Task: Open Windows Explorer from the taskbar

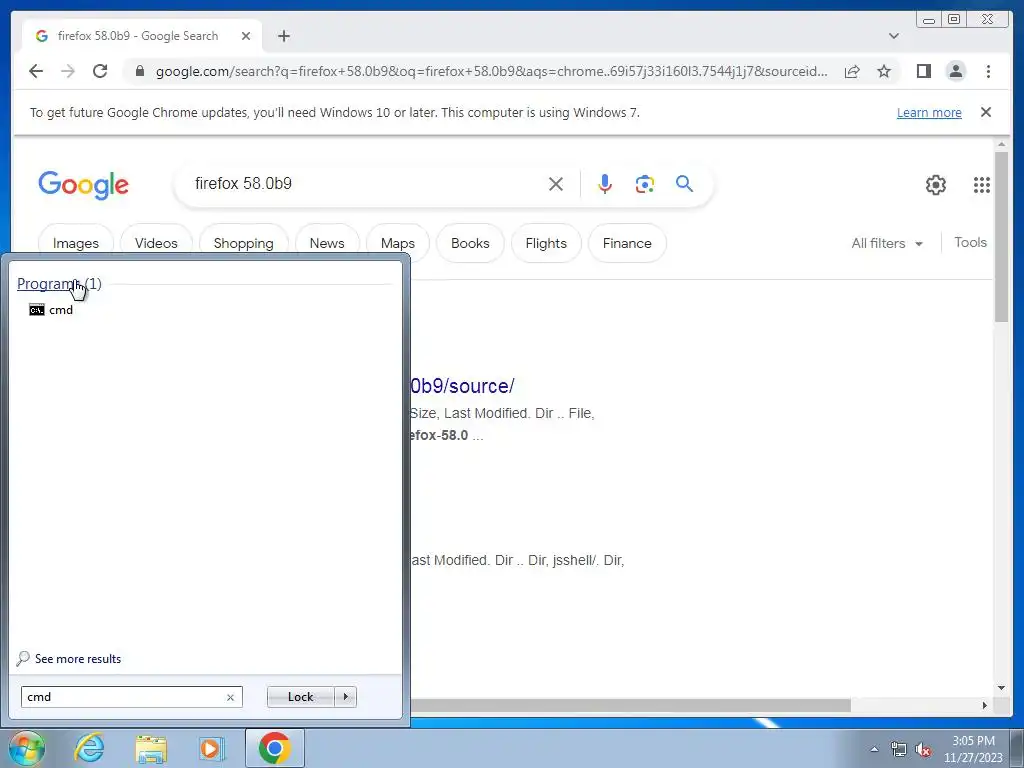Action: [x=151, y=748]
